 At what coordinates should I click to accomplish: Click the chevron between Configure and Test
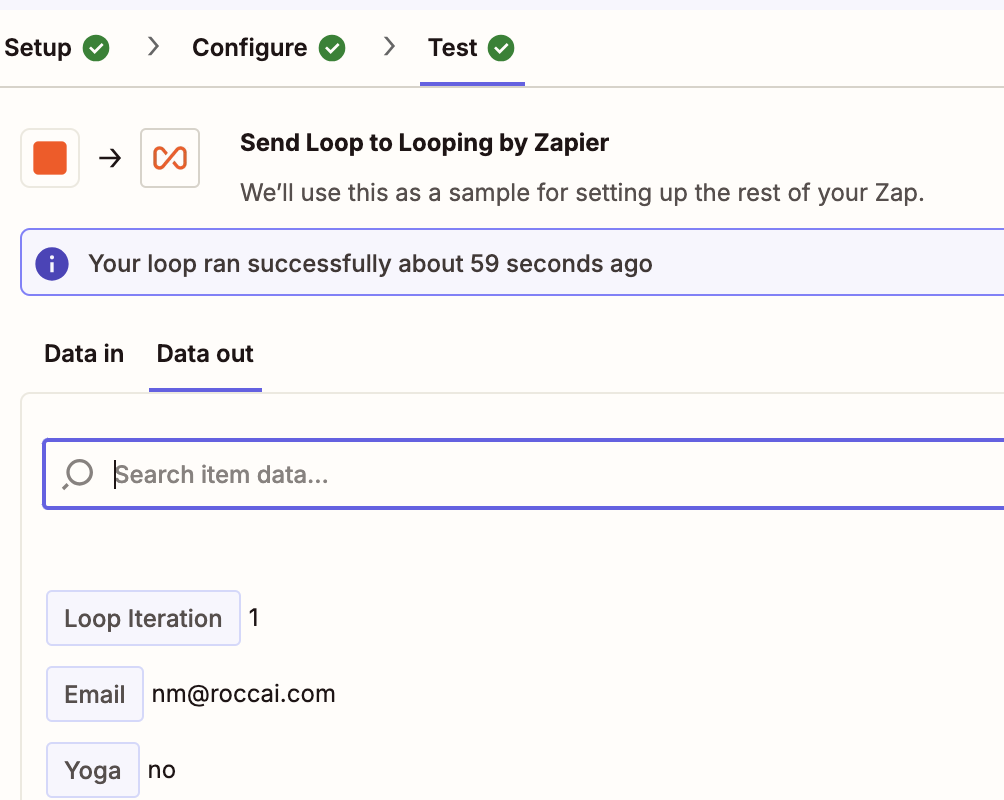pyautogui.click(x=389, y=46)
